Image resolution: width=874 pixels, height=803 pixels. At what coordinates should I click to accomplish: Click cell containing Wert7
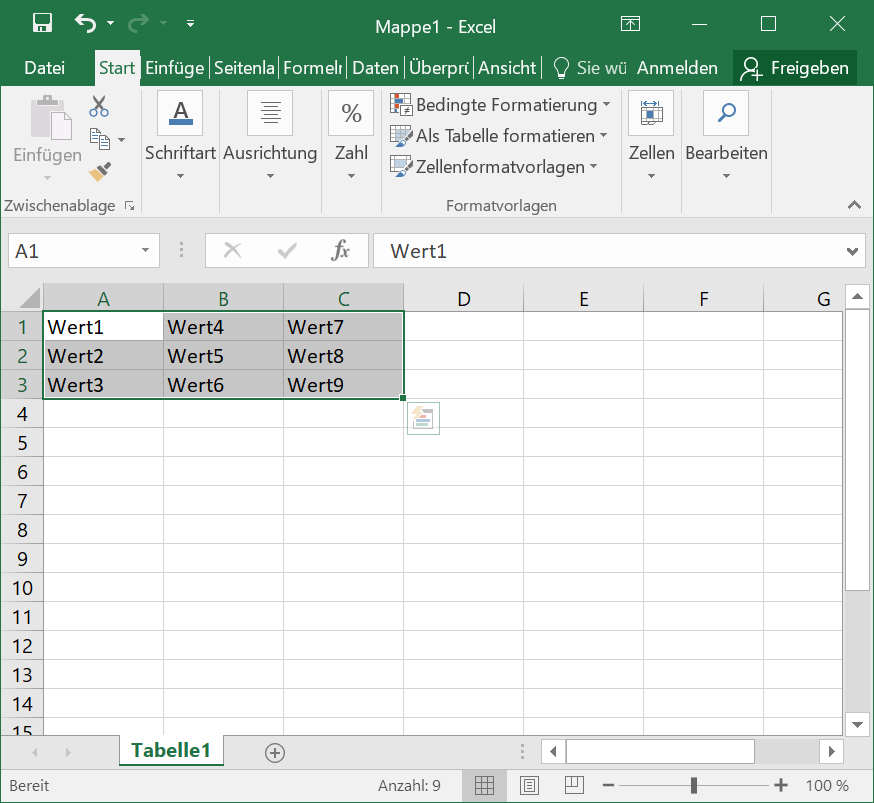click(343, 327)
